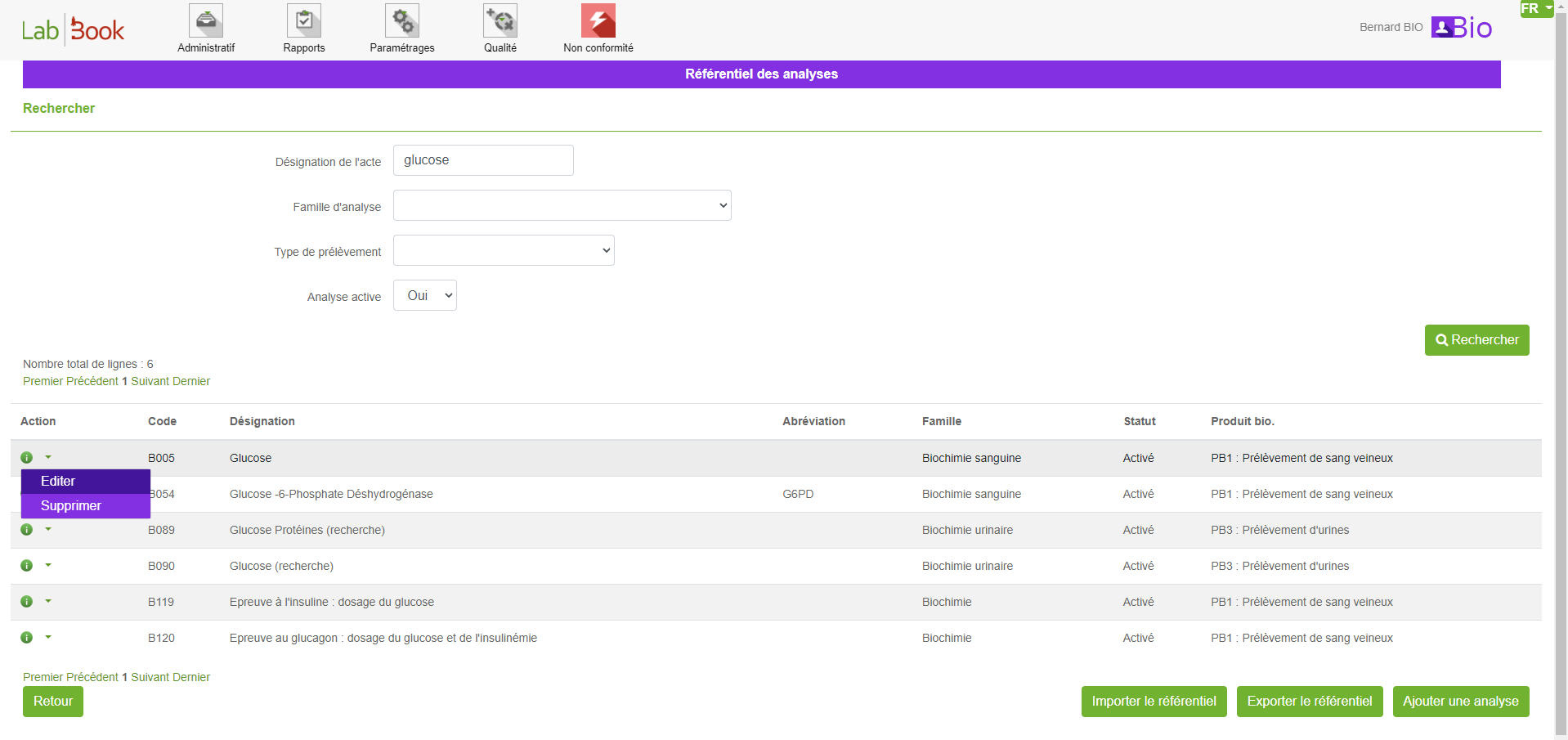Select Editer in the action menu
The width and height of the screenshot is (1568, 740).
pyautogui.click(x=58, y=482)
